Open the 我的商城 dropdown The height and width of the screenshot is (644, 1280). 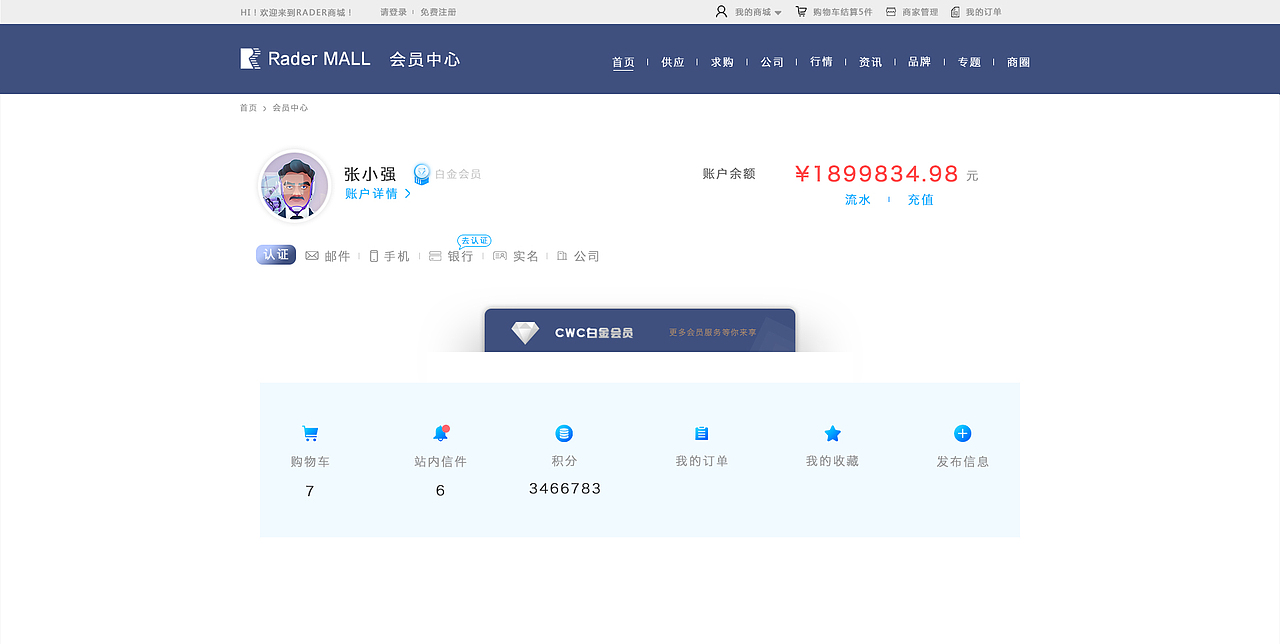[758, 12]
